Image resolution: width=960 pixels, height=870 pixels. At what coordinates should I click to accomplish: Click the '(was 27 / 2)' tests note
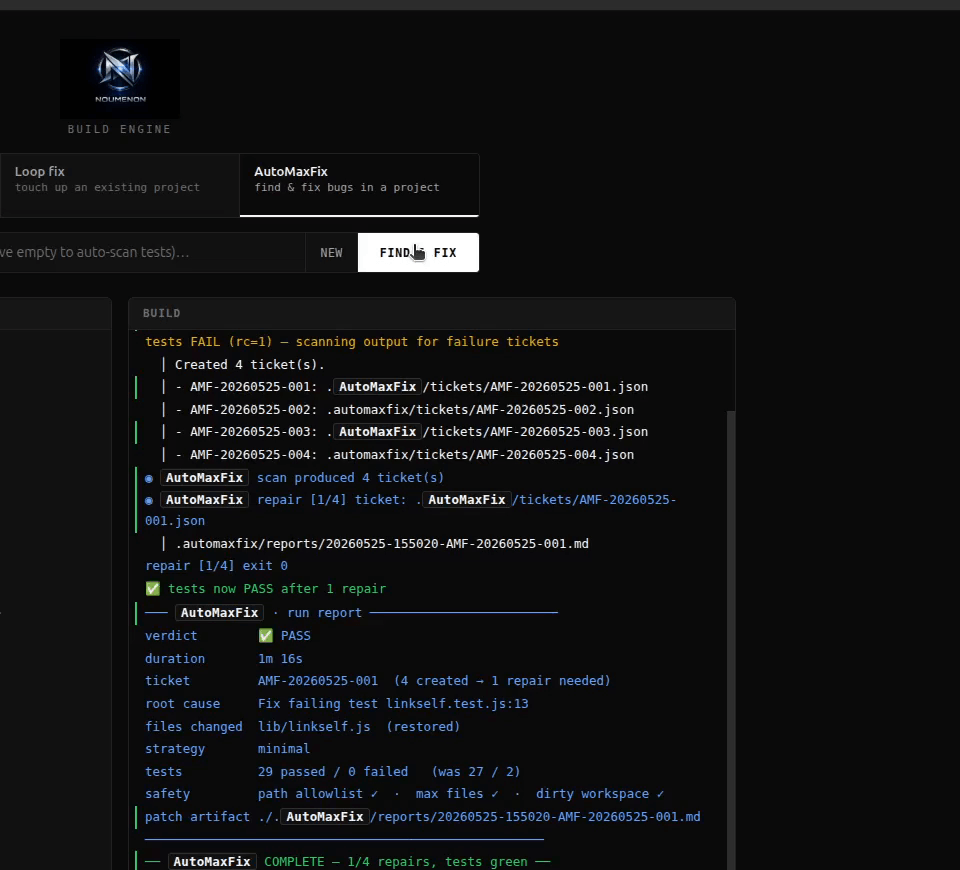pyautogui.click(x=476, y=772)
